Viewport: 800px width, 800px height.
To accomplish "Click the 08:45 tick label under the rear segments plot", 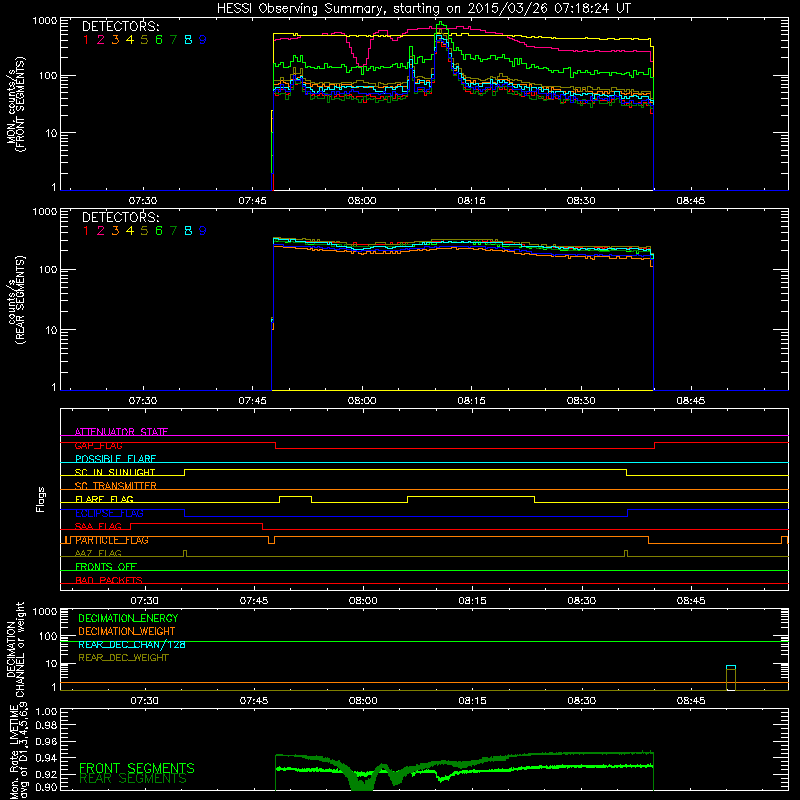I will (691, 401).
